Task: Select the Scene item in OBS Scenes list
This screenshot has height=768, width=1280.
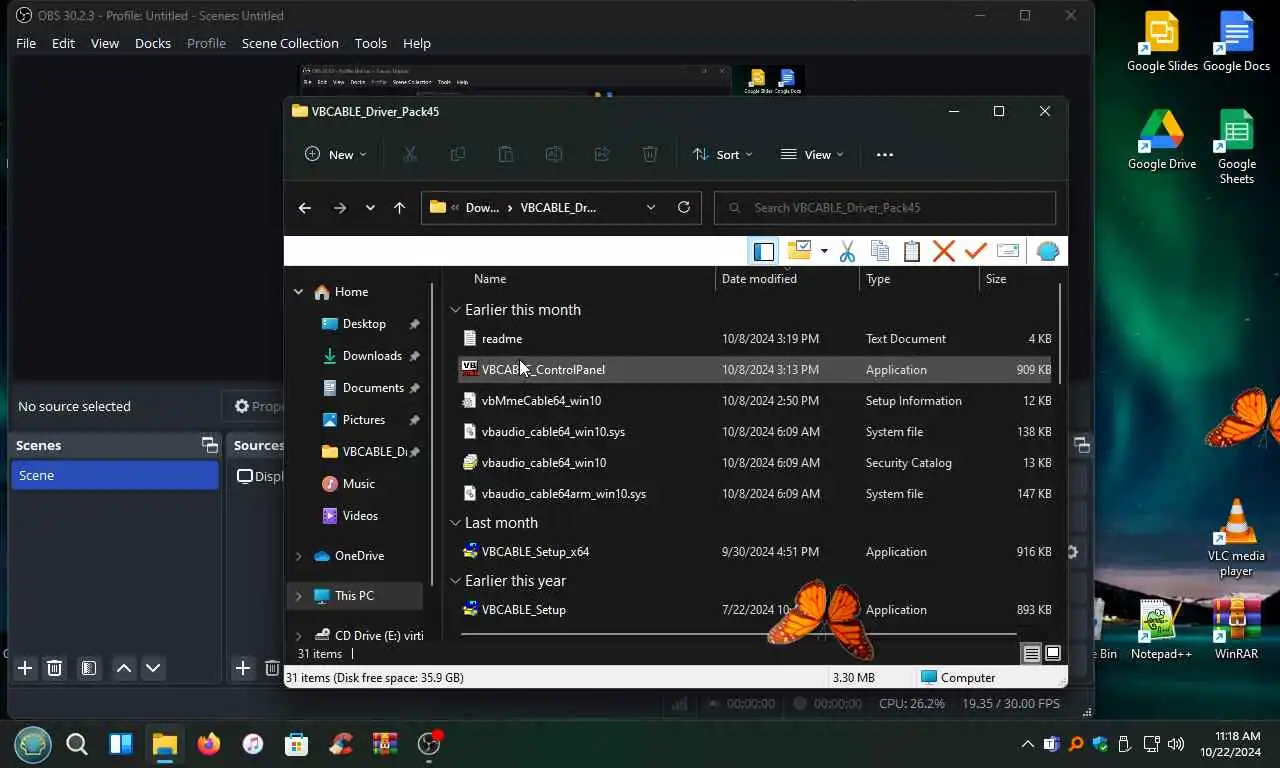Action: 114,475
